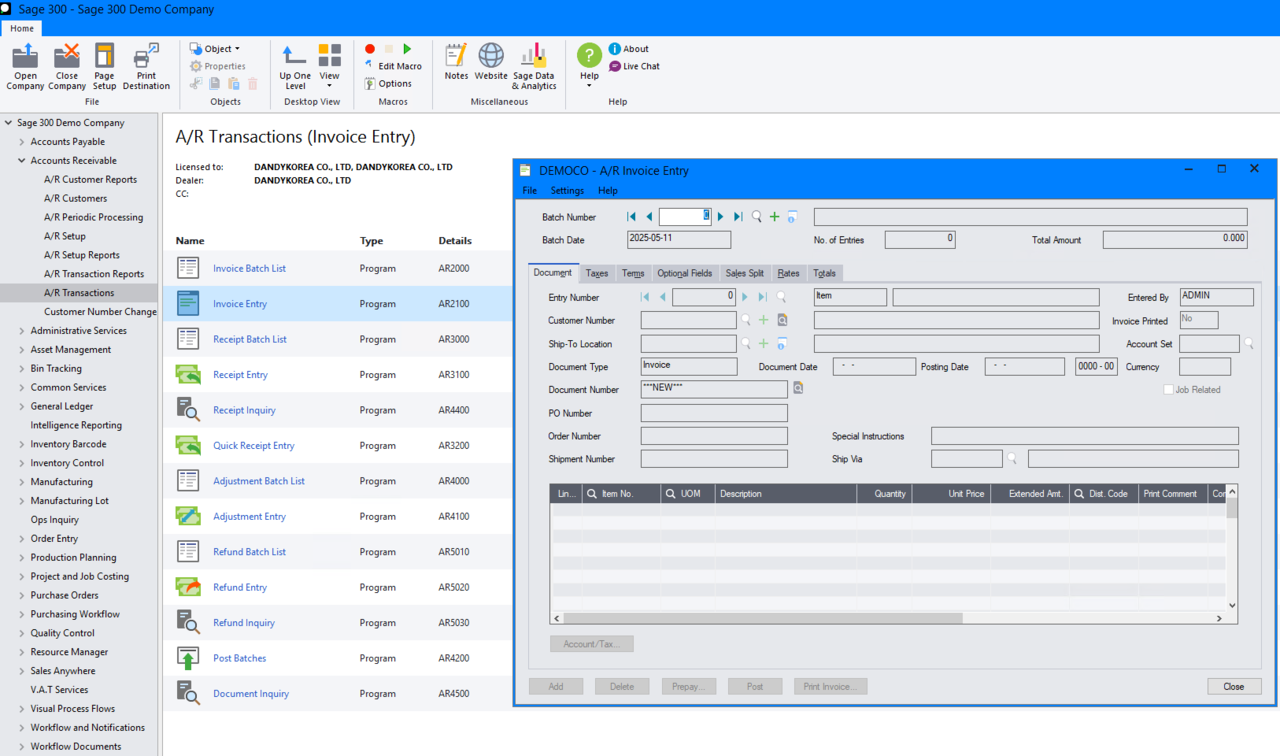Expand the Inventory Control tree node
Image resolution: width=1280 pixels, height=756 pixels.
tap(22, 463)
